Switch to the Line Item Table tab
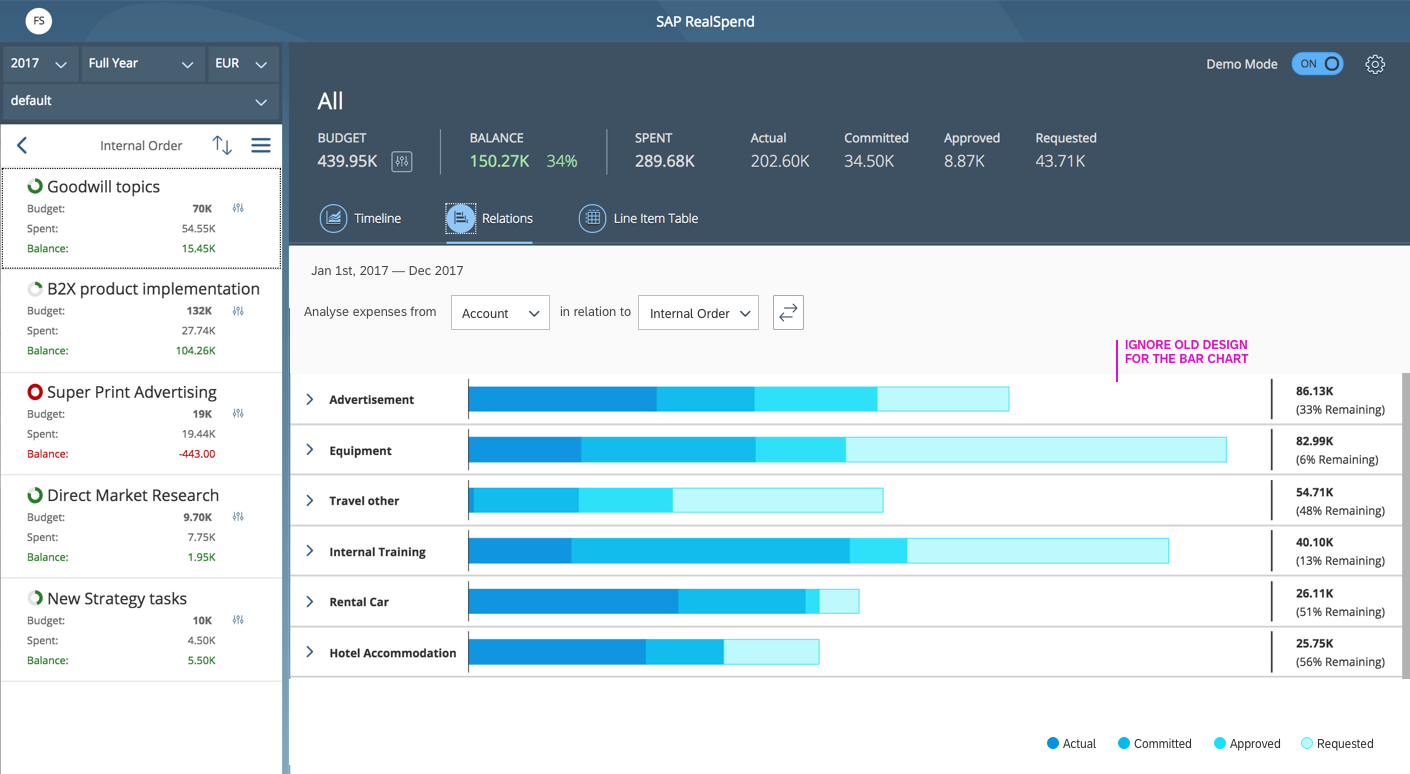 click(639, 218)
